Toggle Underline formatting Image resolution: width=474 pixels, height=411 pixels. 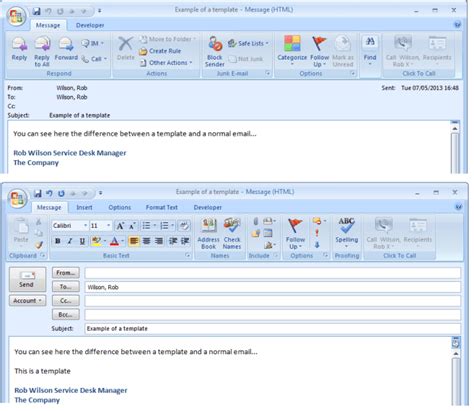pos(82,241)
